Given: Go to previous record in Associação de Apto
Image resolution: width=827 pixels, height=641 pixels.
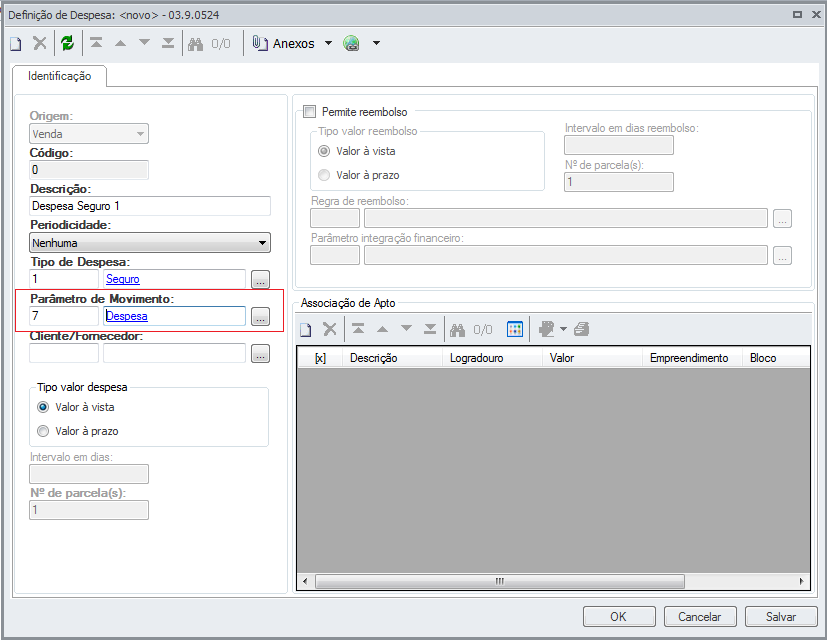Looking at the screenshot, I should pos(382,329).
